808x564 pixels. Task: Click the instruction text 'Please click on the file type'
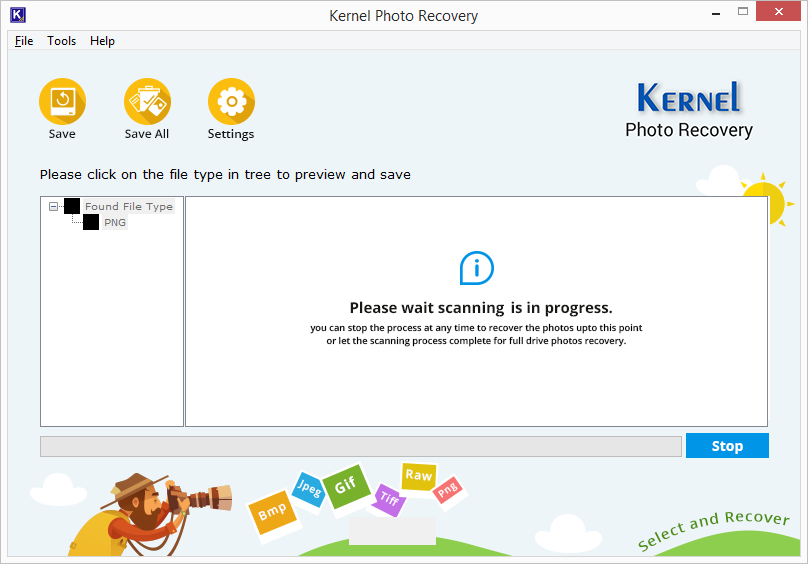225,175
